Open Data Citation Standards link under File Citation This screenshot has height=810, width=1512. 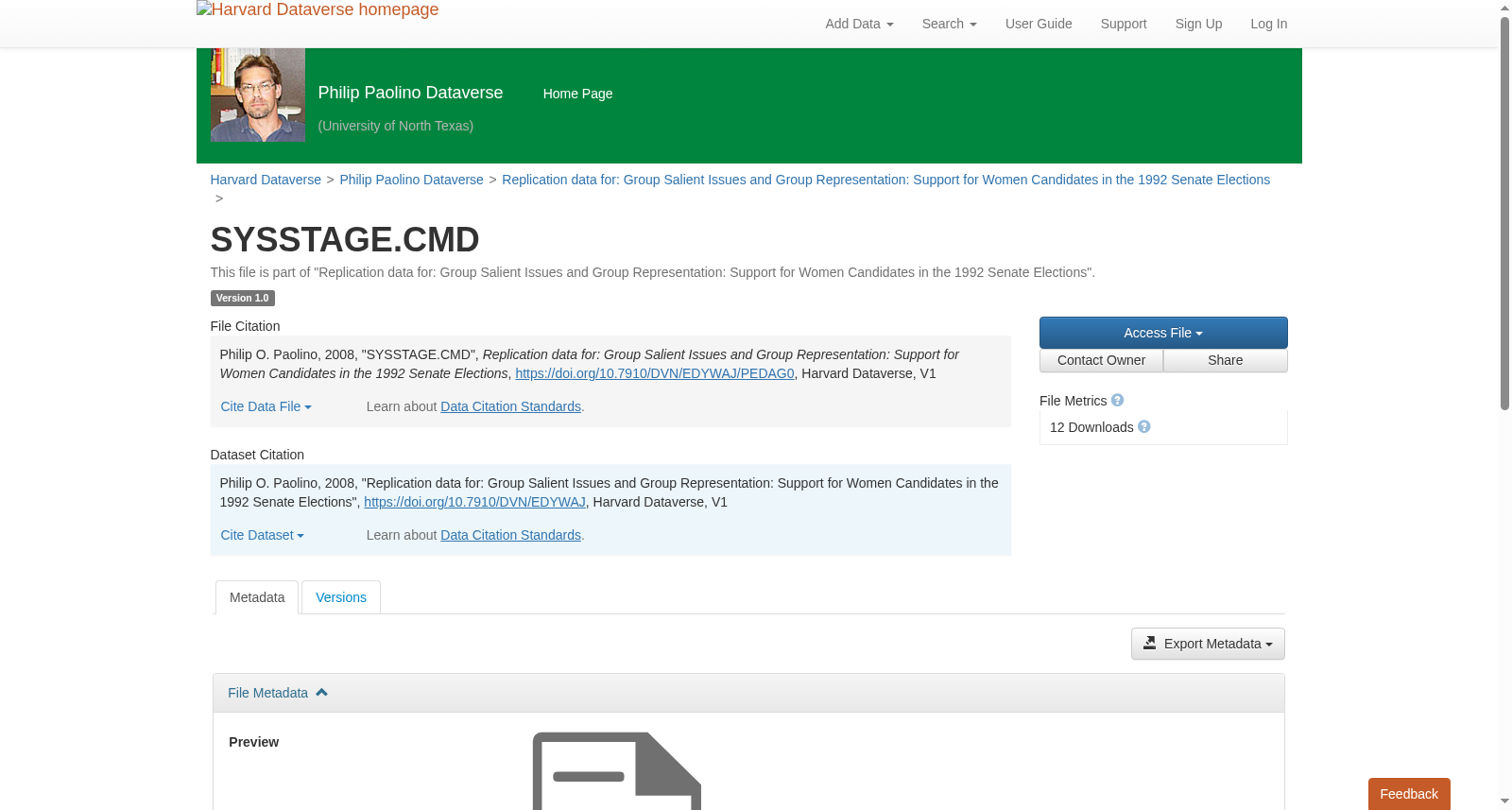pos(510,406)
